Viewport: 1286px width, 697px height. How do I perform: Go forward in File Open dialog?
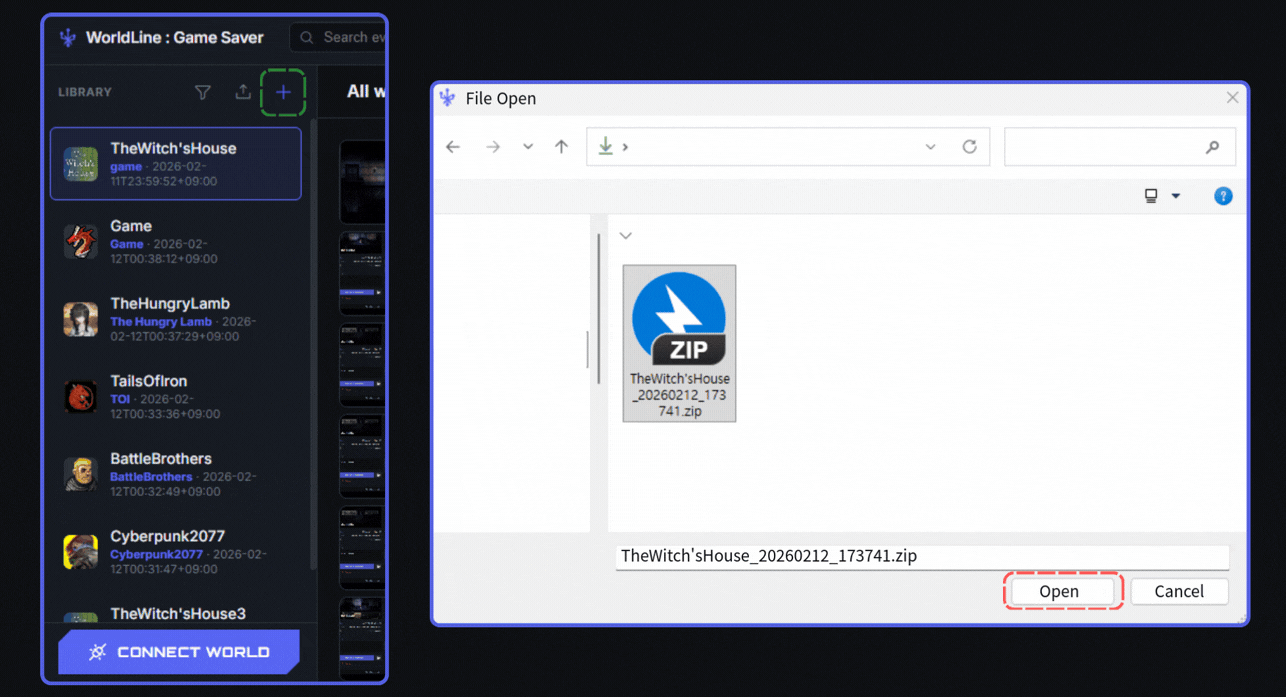(x=493, y=147)
